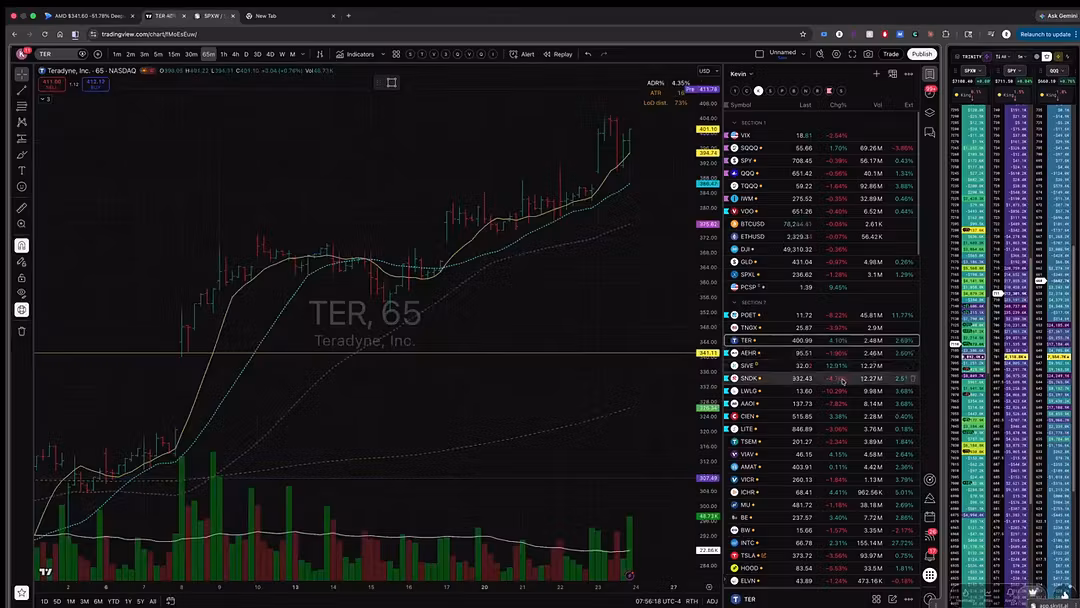Open advanced view of watchlist
Image resolution: width=1080 pixels, height=608 pixels.
point(893,74)
